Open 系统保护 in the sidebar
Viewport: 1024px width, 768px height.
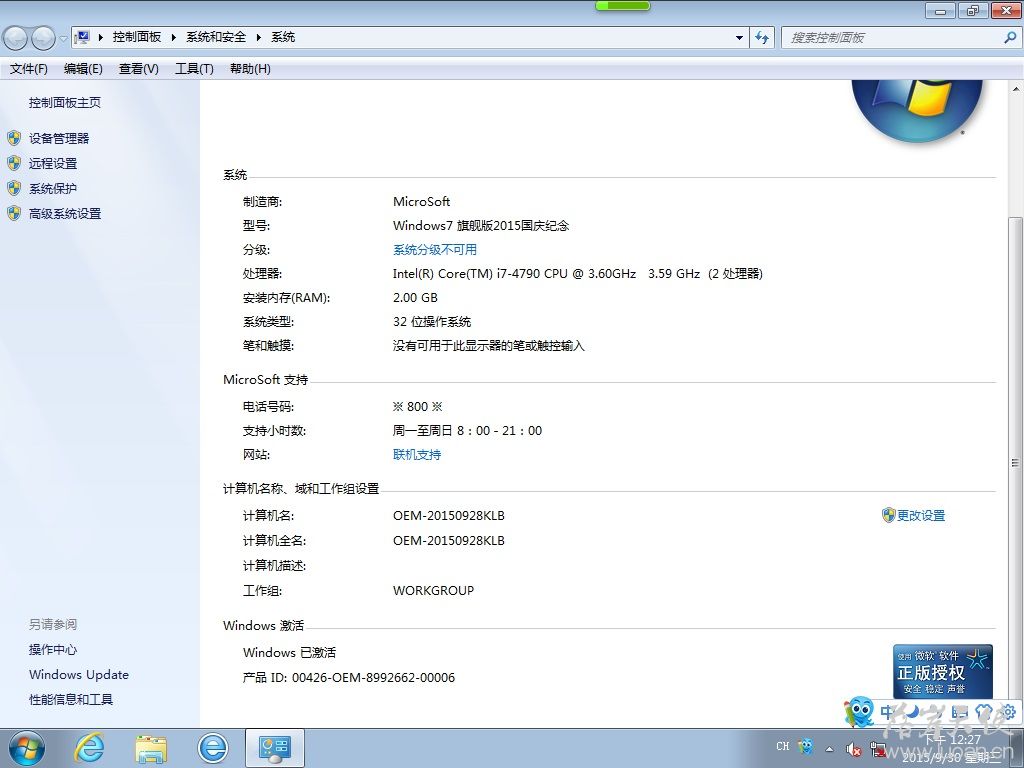click(53, 189)
